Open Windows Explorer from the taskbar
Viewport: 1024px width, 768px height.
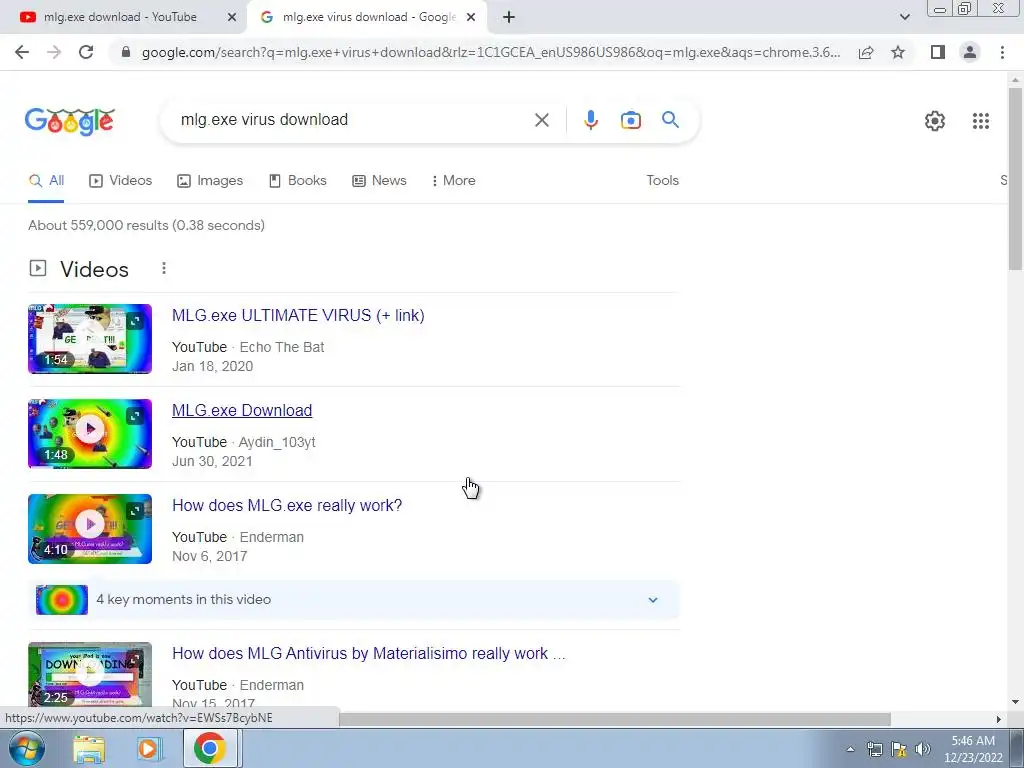89,749
